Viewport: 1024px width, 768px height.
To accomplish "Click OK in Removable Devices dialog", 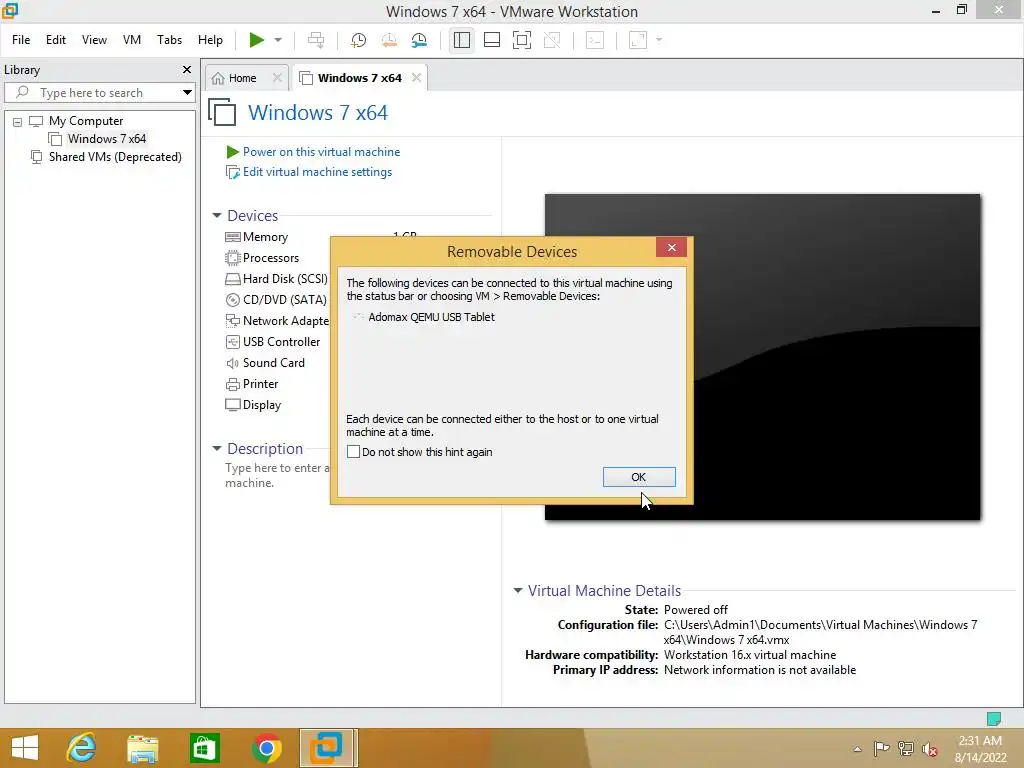I will coord(639,477).
